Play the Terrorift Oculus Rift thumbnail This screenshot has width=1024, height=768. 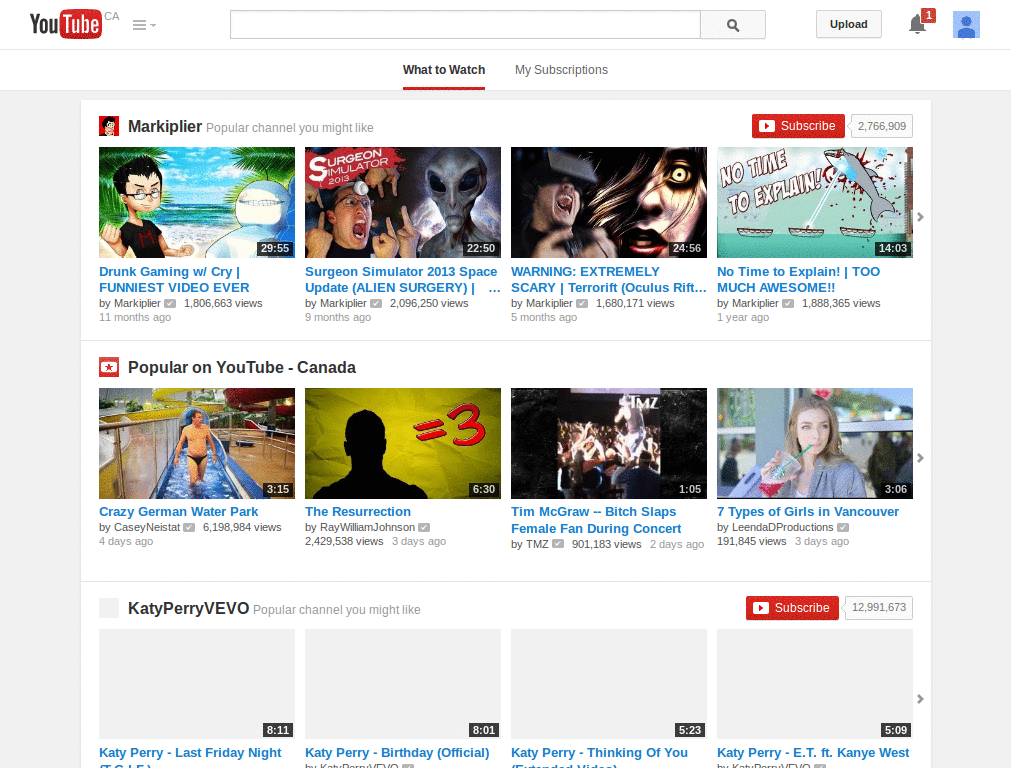click(x=609, y=202)
